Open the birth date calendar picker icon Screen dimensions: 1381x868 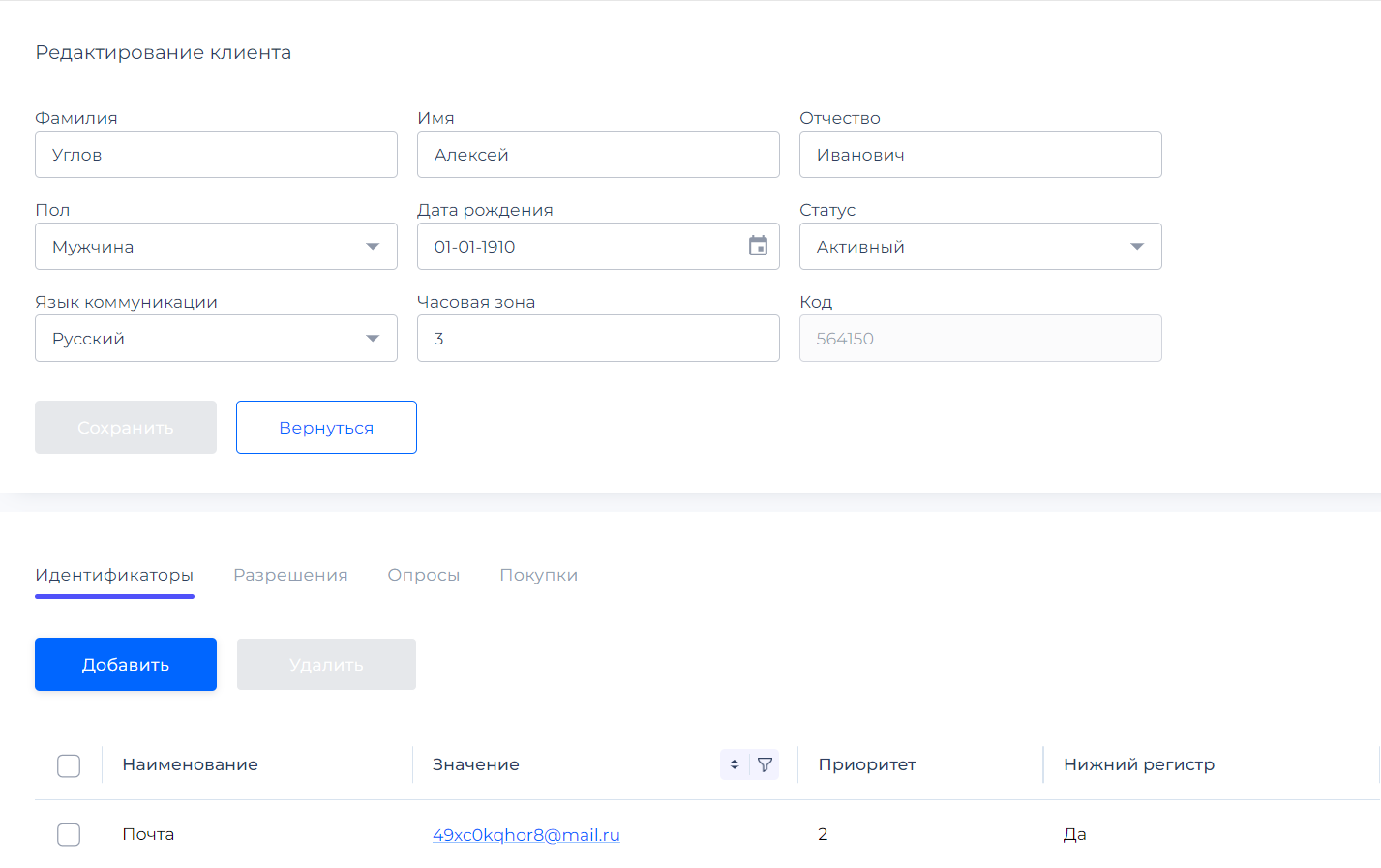click(758, 246)
